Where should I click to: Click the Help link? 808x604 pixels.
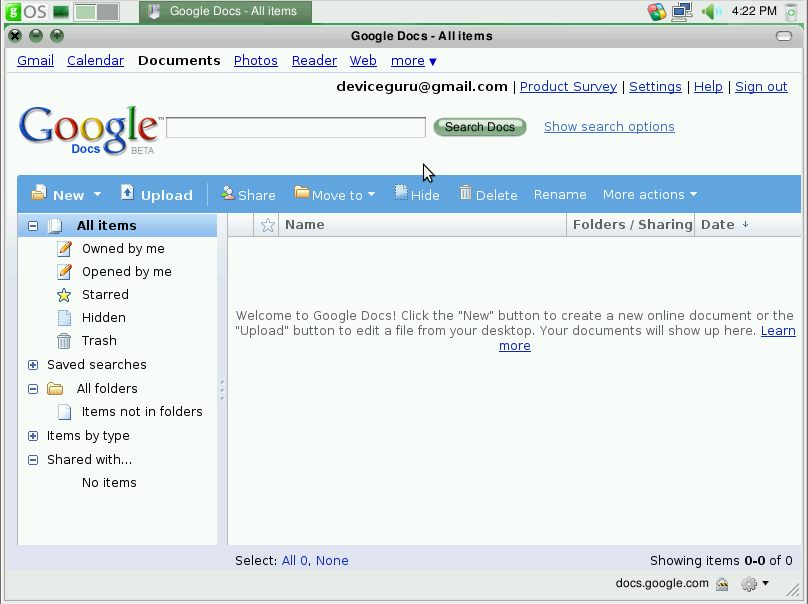[708, 86]
